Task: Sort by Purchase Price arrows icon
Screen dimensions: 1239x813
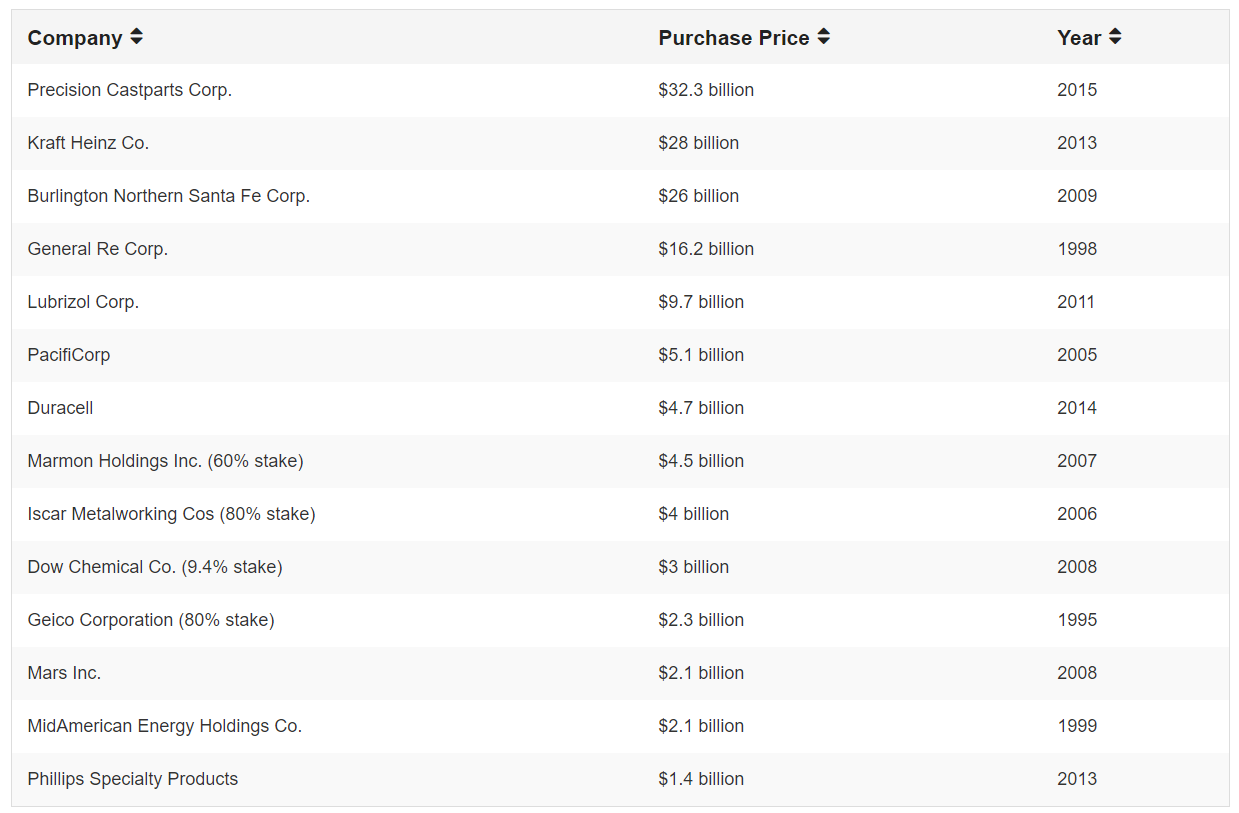Action: click(824, 37)
